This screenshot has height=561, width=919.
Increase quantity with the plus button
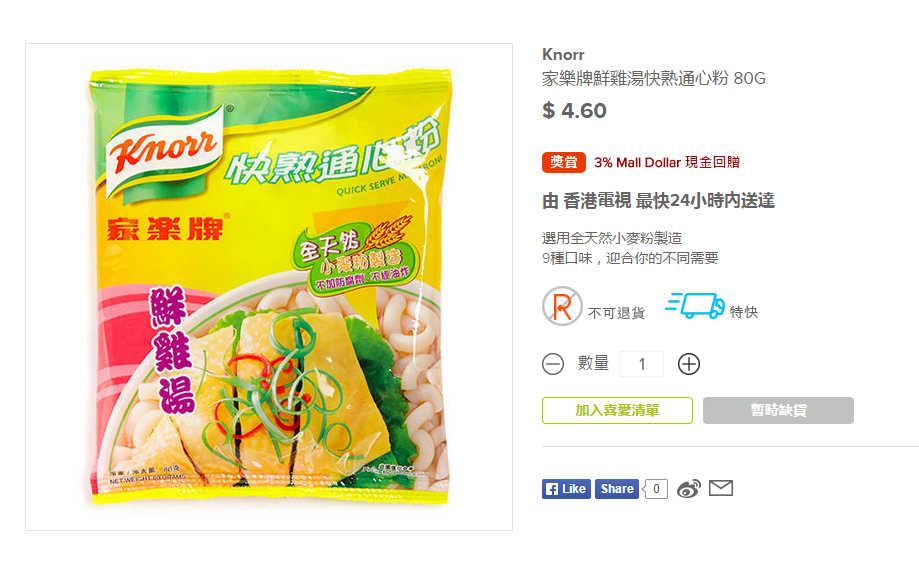(689, 364)
